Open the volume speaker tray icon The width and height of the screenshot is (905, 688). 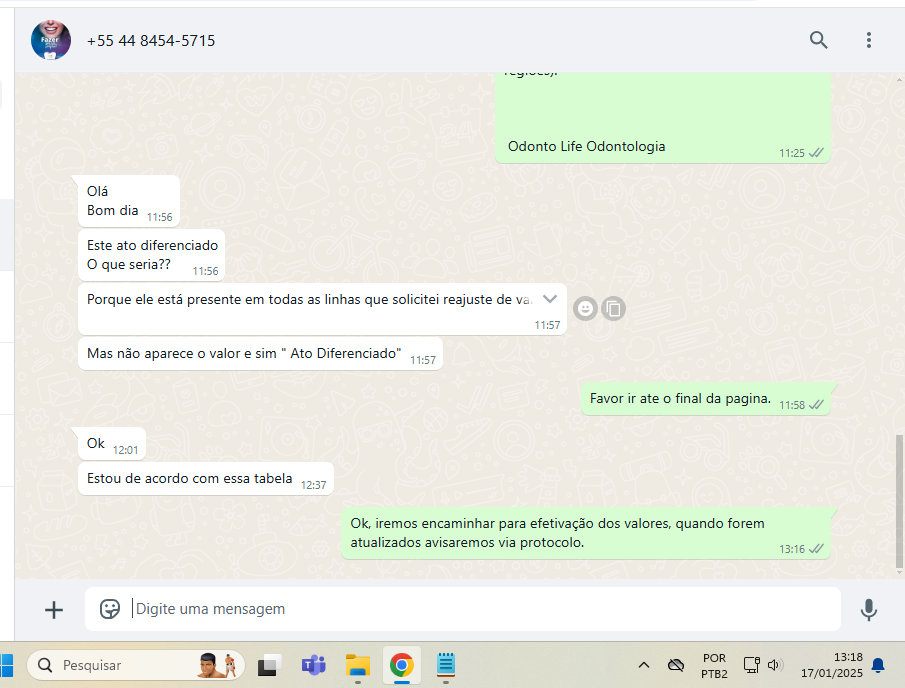pyautogui.click(x=773, y=665)
